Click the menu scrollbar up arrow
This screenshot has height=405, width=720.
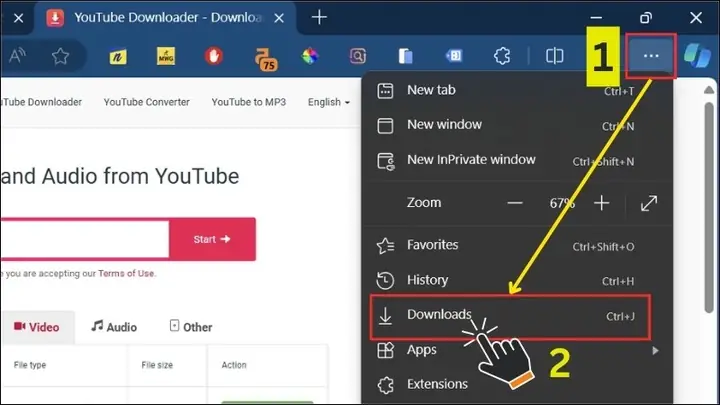[709, 90]
